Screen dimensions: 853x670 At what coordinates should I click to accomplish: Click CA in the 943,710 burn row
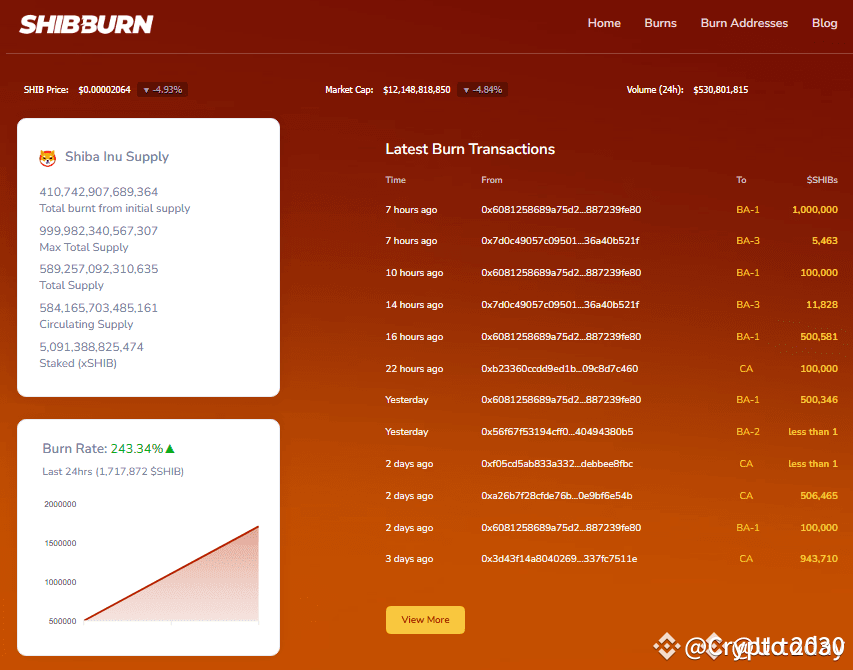(746, 559)
